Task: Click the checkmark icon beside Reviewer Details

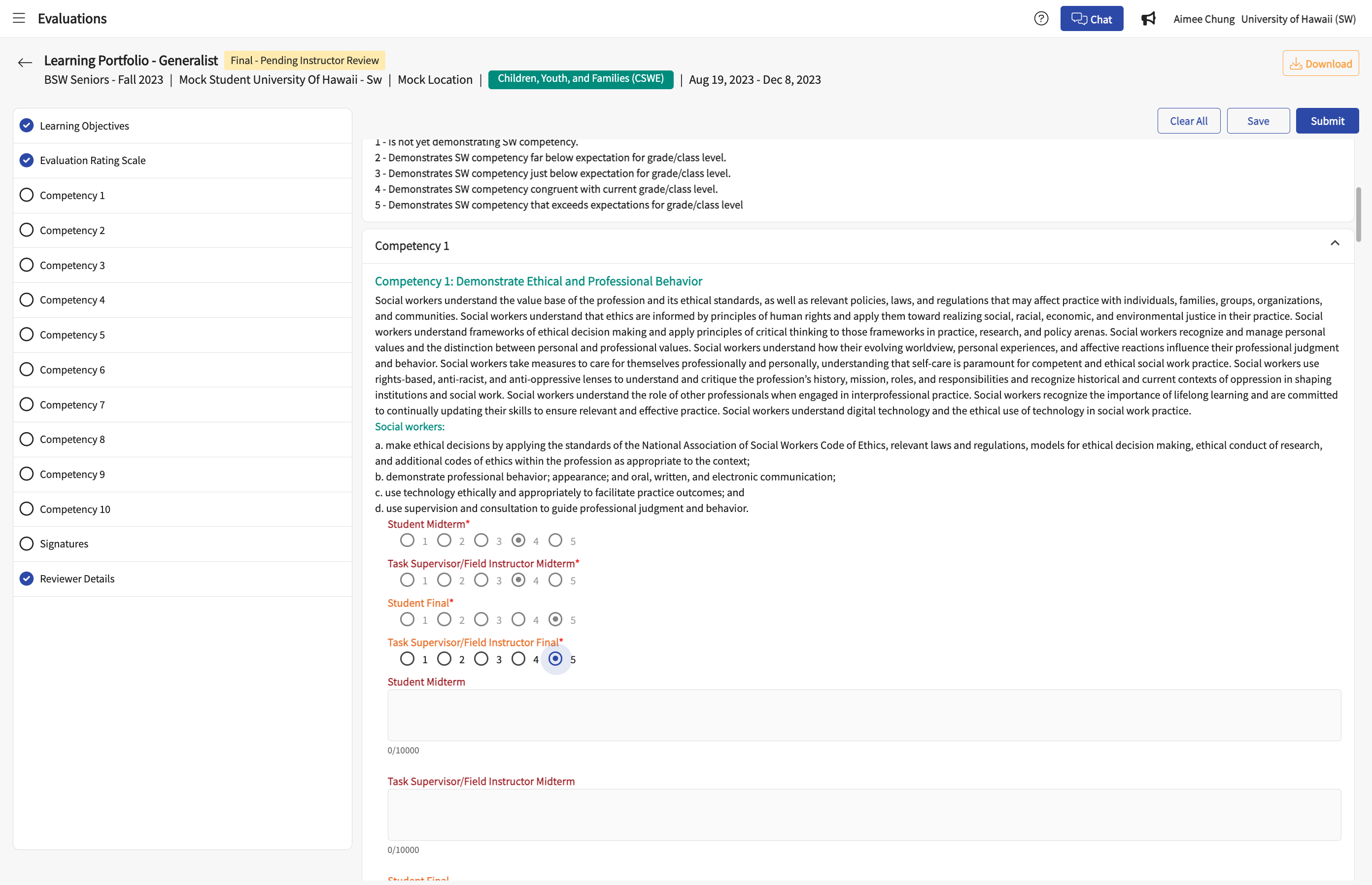Action: 27,579
